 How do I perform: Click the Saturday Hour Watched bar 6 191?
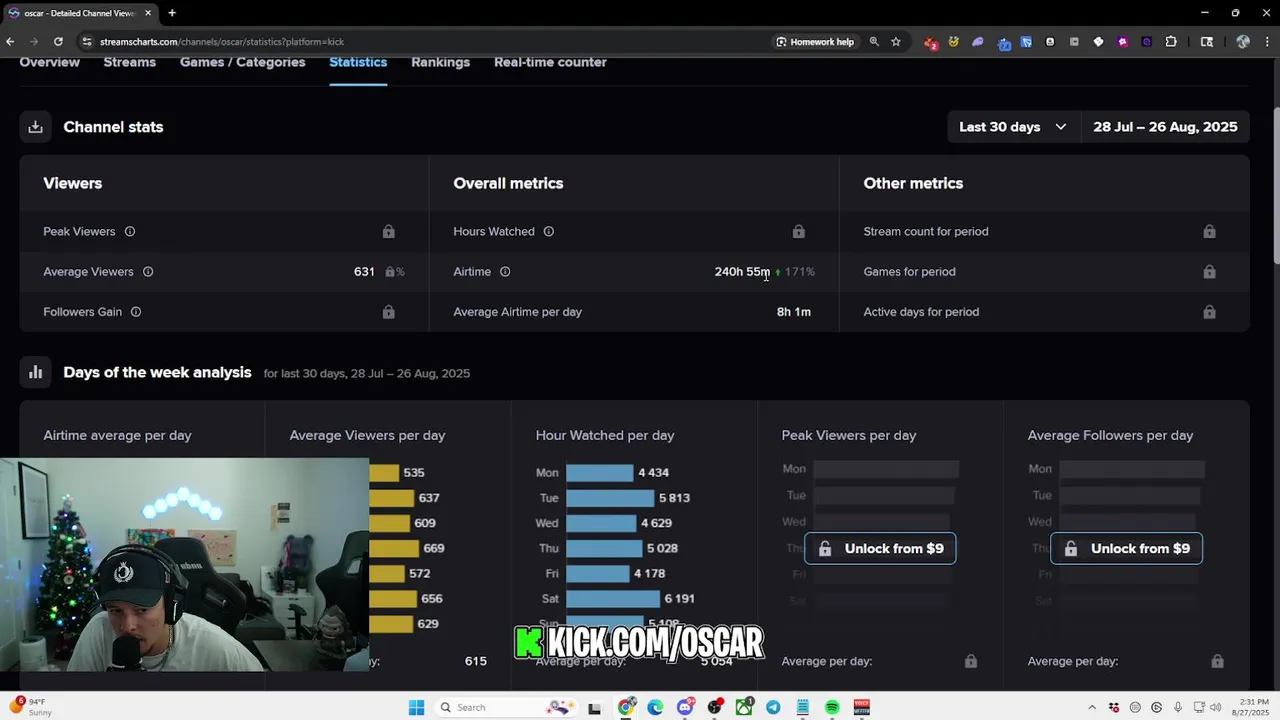pos(613,598)
